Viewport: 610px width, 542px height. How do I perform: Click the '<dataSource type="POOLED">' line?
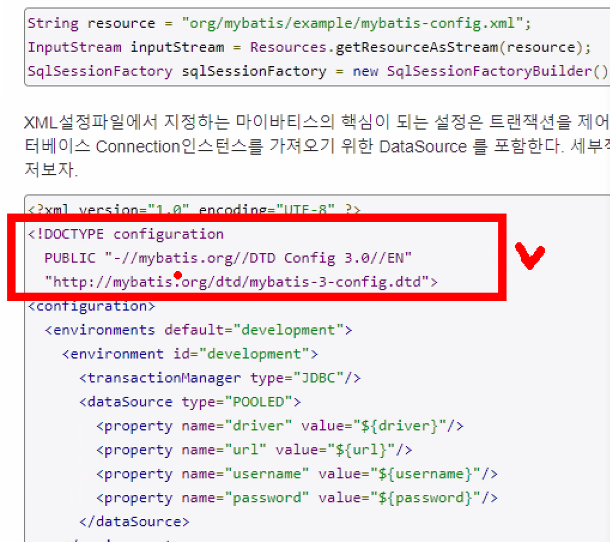(x=190, y=402)
